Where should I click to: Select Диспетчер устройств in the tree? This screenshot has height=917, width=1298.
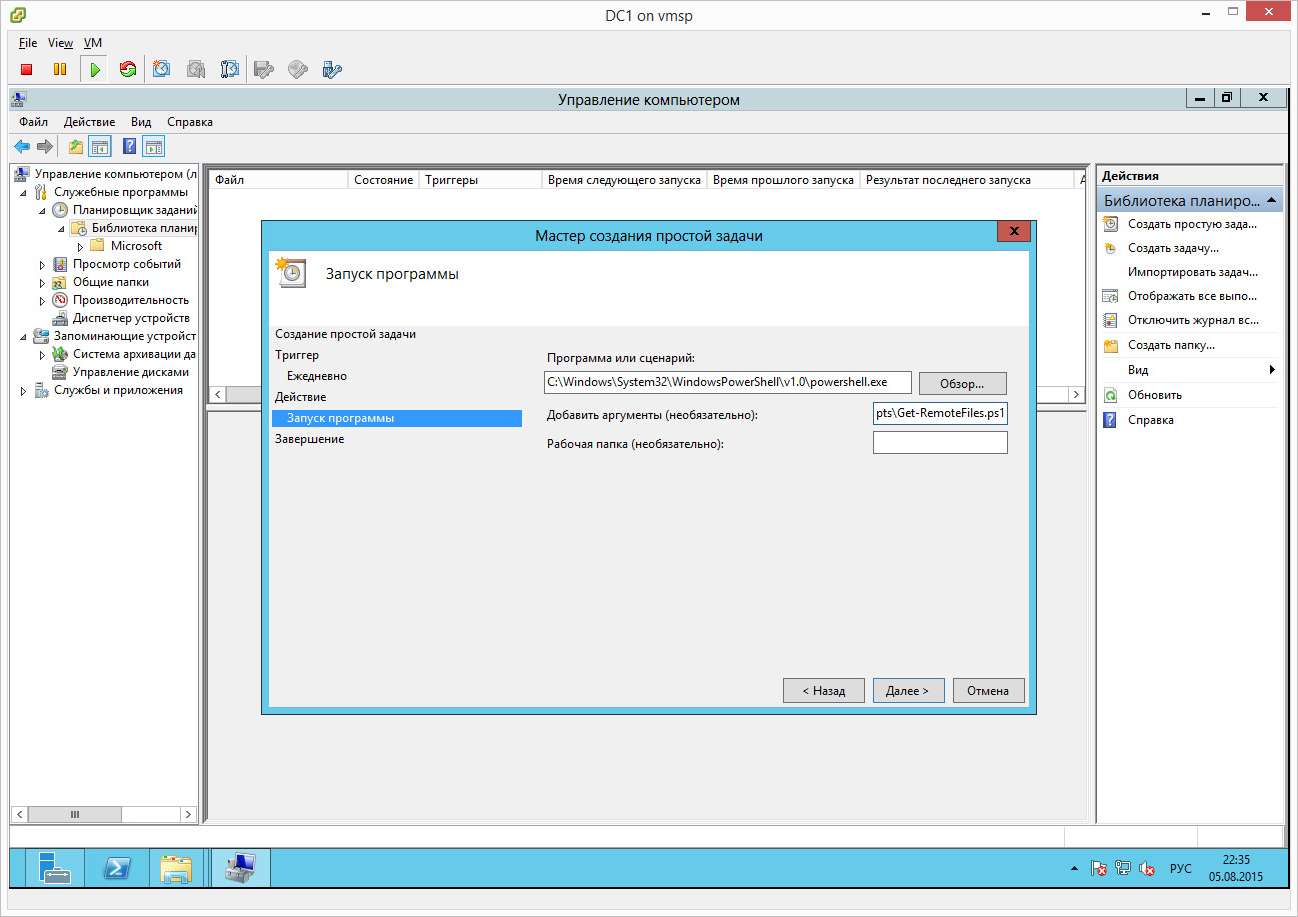(x=131, y=318)
